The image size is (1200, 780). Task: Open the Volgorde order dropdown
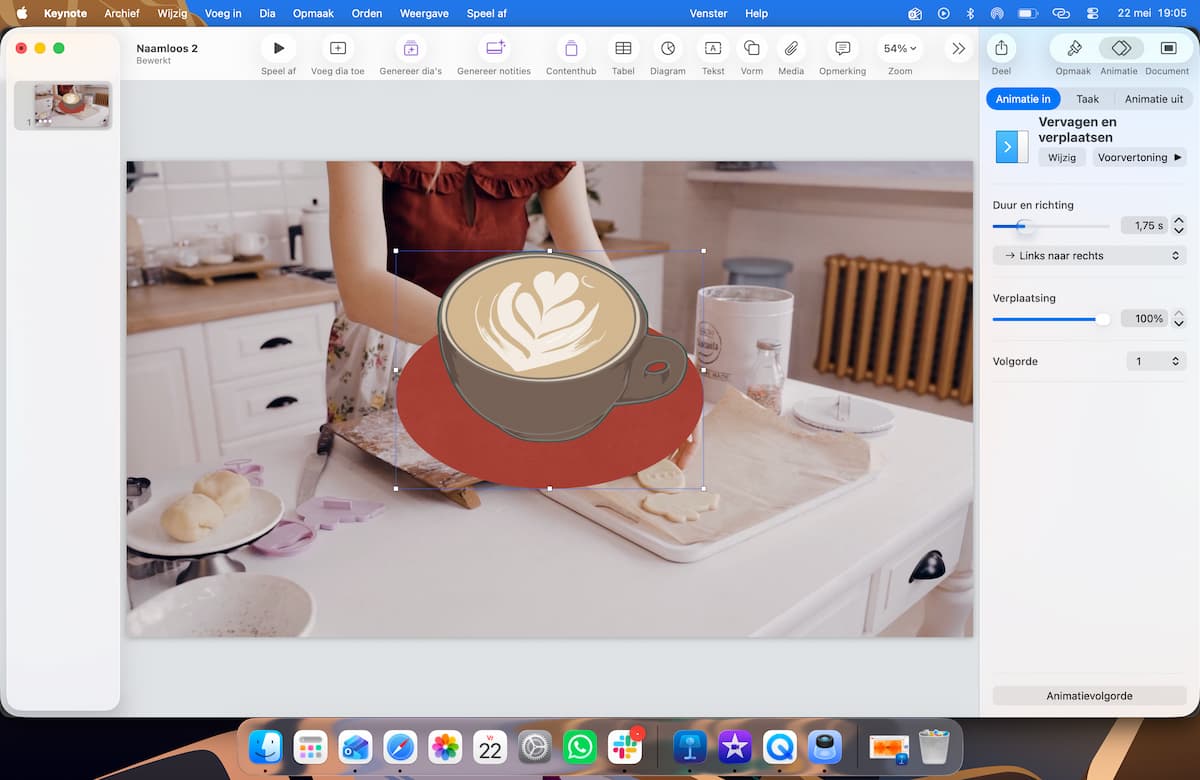click(x=1156, y=361)
